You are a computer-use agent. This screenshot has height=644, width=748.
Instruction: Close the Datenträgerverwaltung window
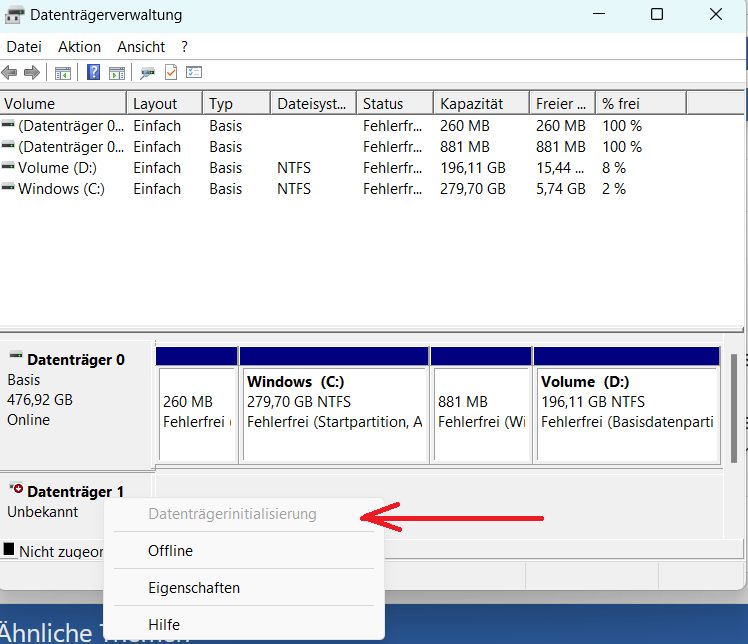[x=716, y=14]
